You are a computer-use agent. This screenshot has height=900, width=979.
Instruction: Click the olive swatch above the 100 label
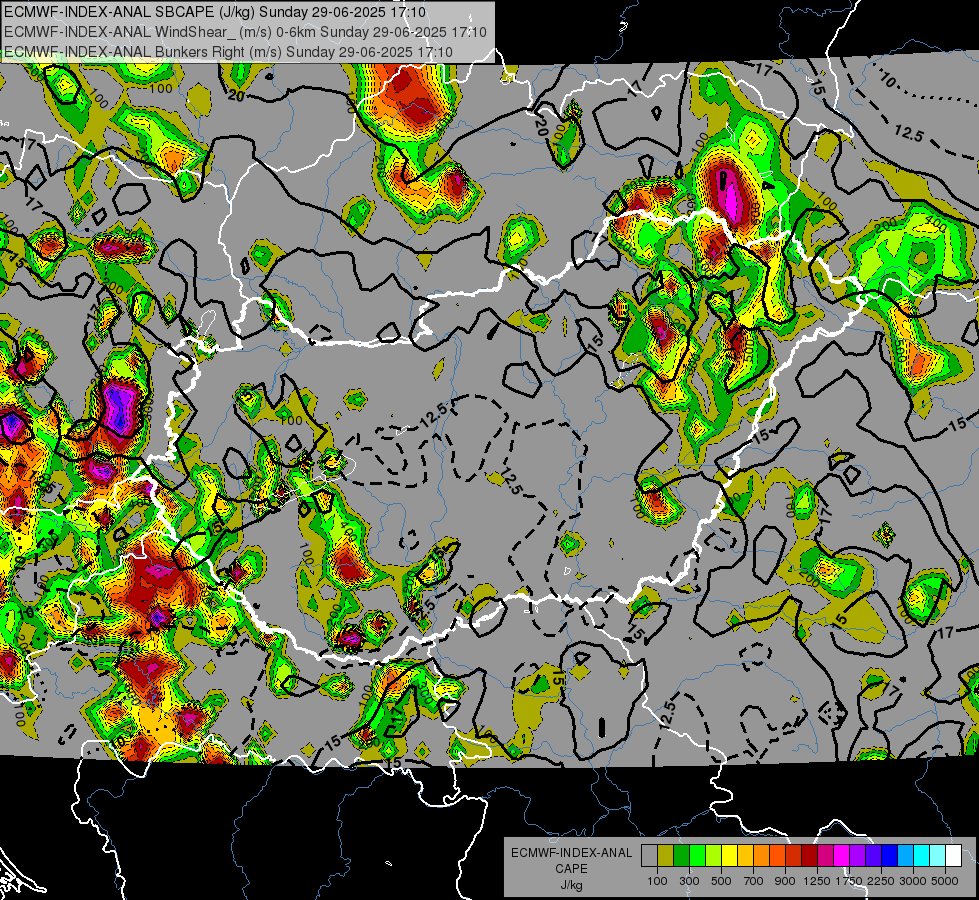pyautogui.click(x=666, y=855)
